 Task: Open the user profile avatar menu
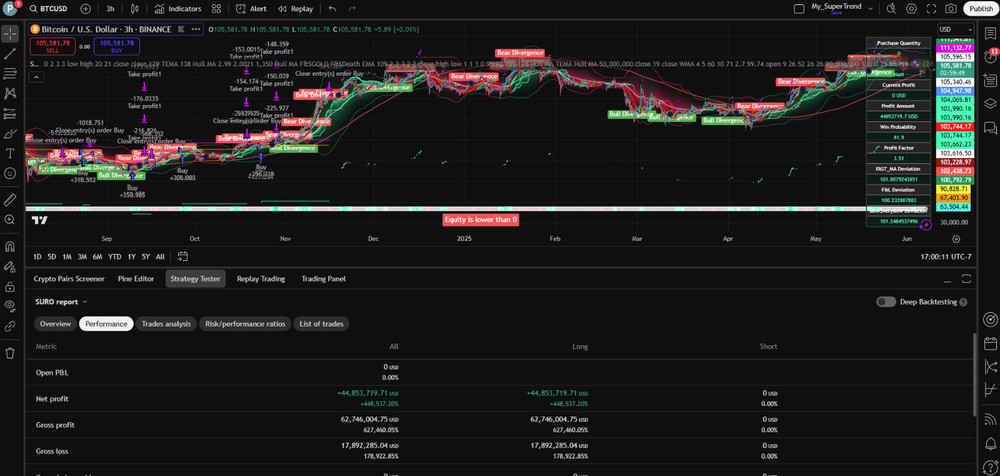[x=10, y=9]
